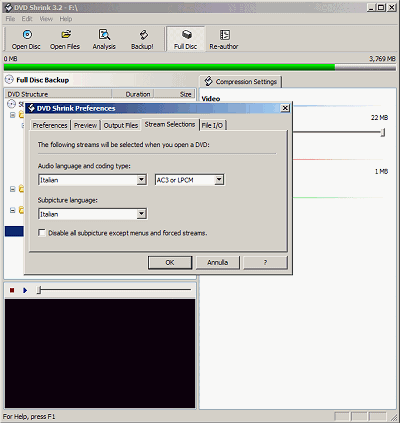Click the Backup! toolbar icon
400x423 pixels.
pyautogui.click(x=143, y=35)
